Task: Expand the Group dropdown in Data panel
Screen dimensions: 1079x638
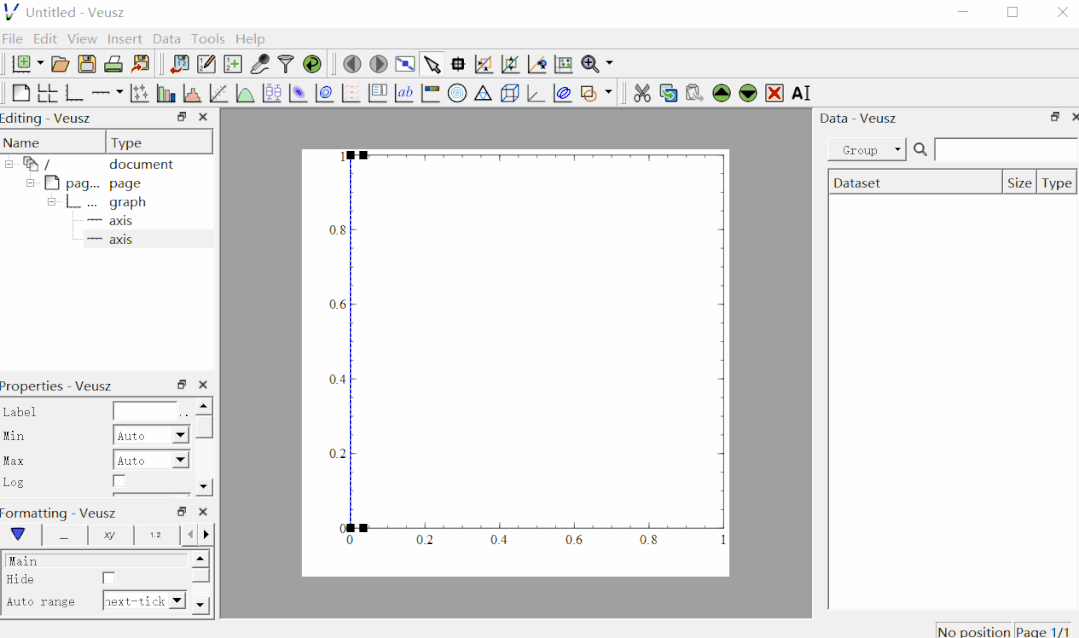Action: coord(895,150)
